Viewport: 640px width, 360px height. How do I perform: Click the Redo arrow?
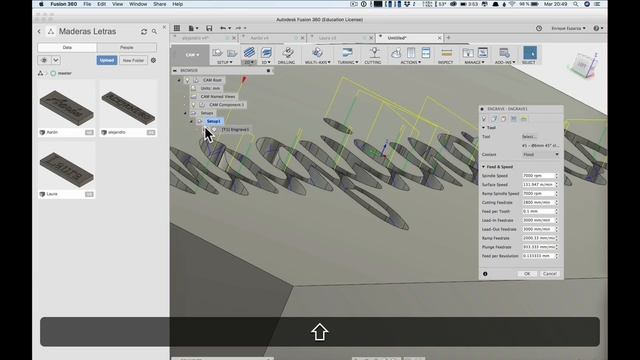[x=238, y=28]
